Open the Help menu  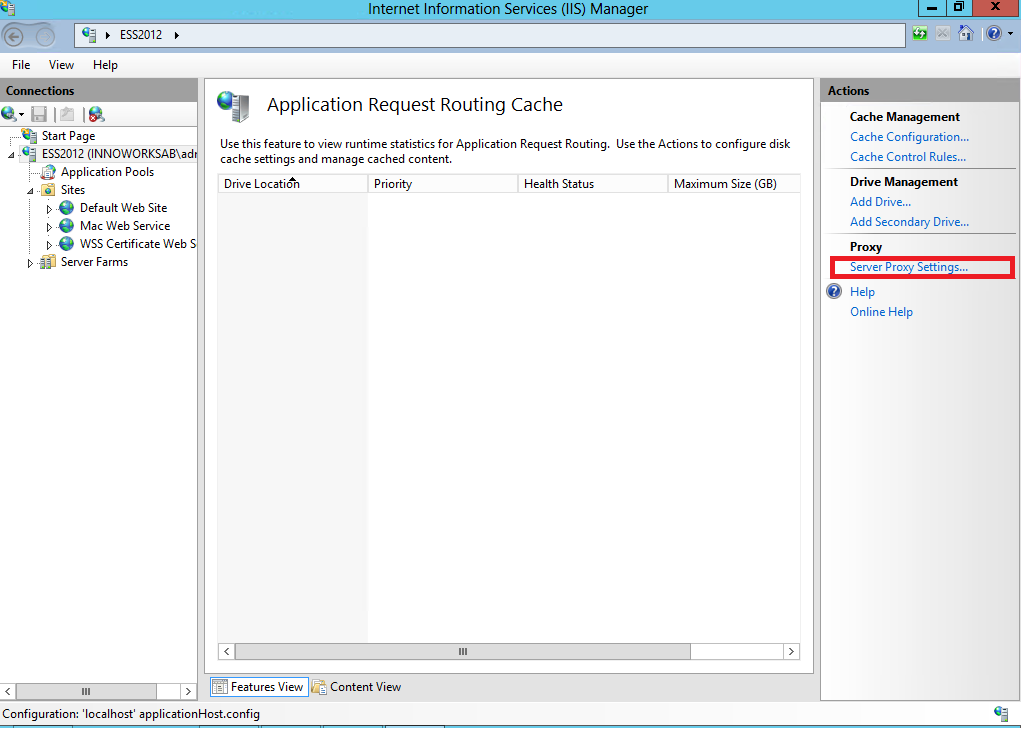105,65
